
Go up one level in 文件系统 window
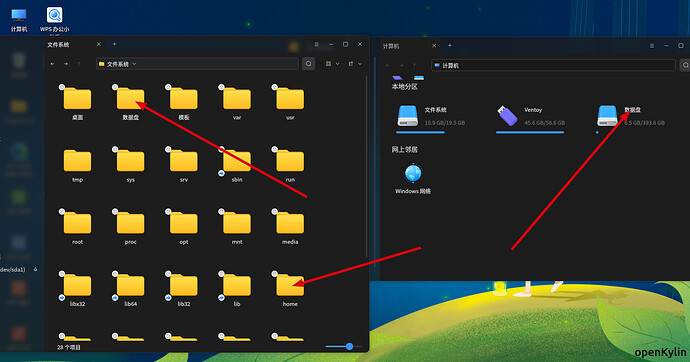[79, 64]
